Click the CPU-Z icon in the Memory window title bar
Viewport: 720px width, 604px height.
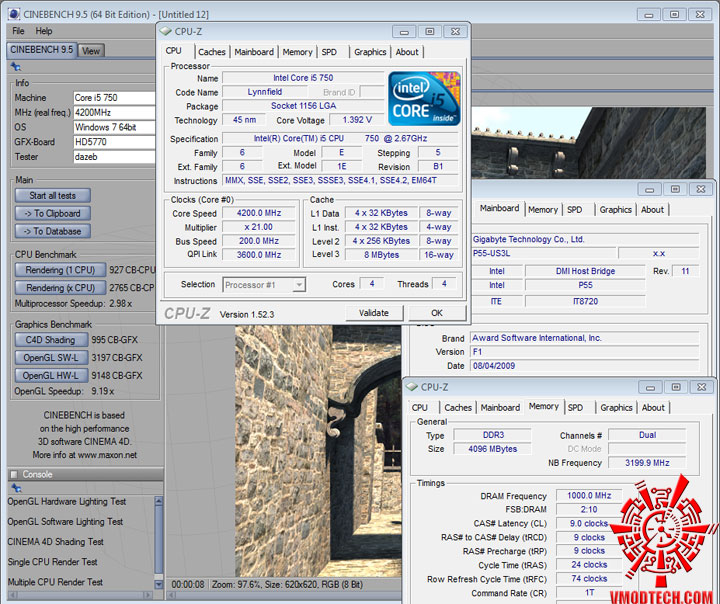coord(411,387)
